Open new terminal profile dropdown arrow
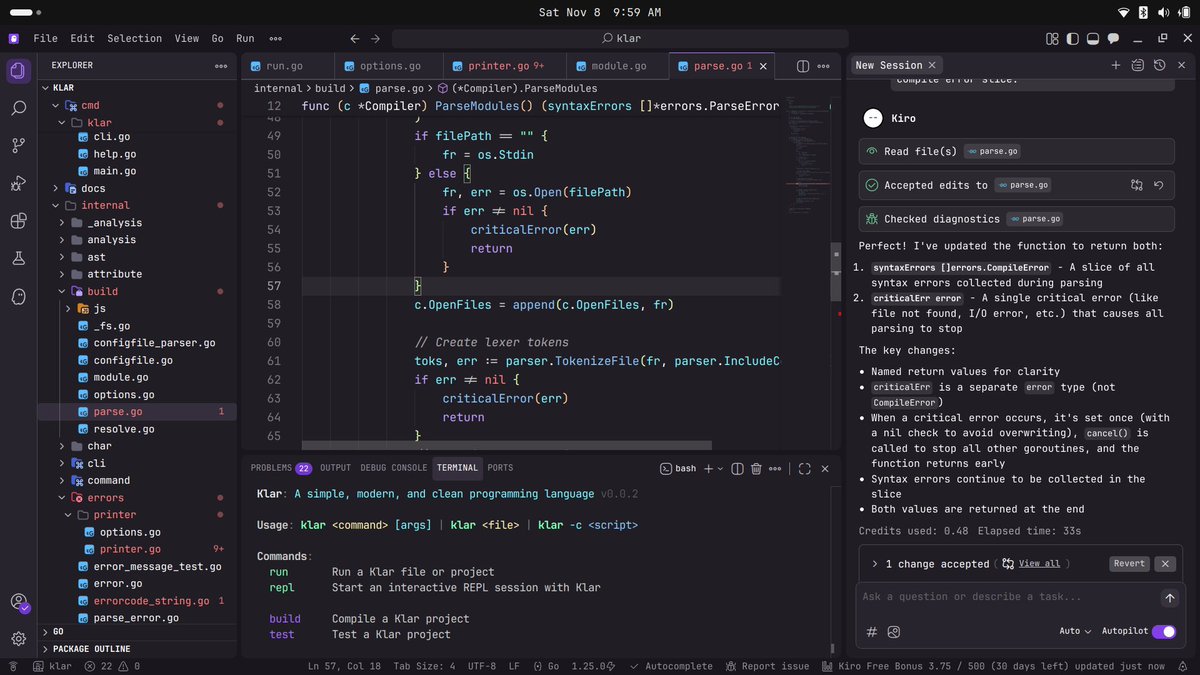 click(x=721, y=468)
